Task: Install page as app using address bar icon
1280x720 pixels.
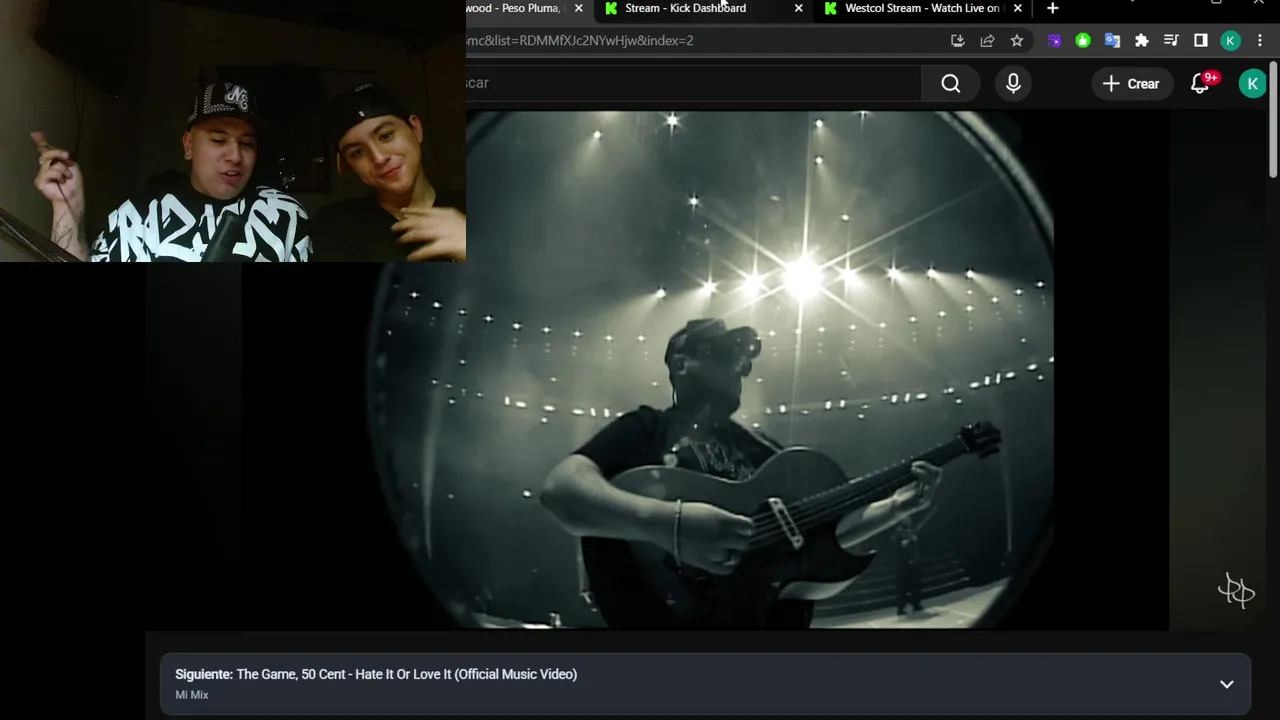Action: 957,40
